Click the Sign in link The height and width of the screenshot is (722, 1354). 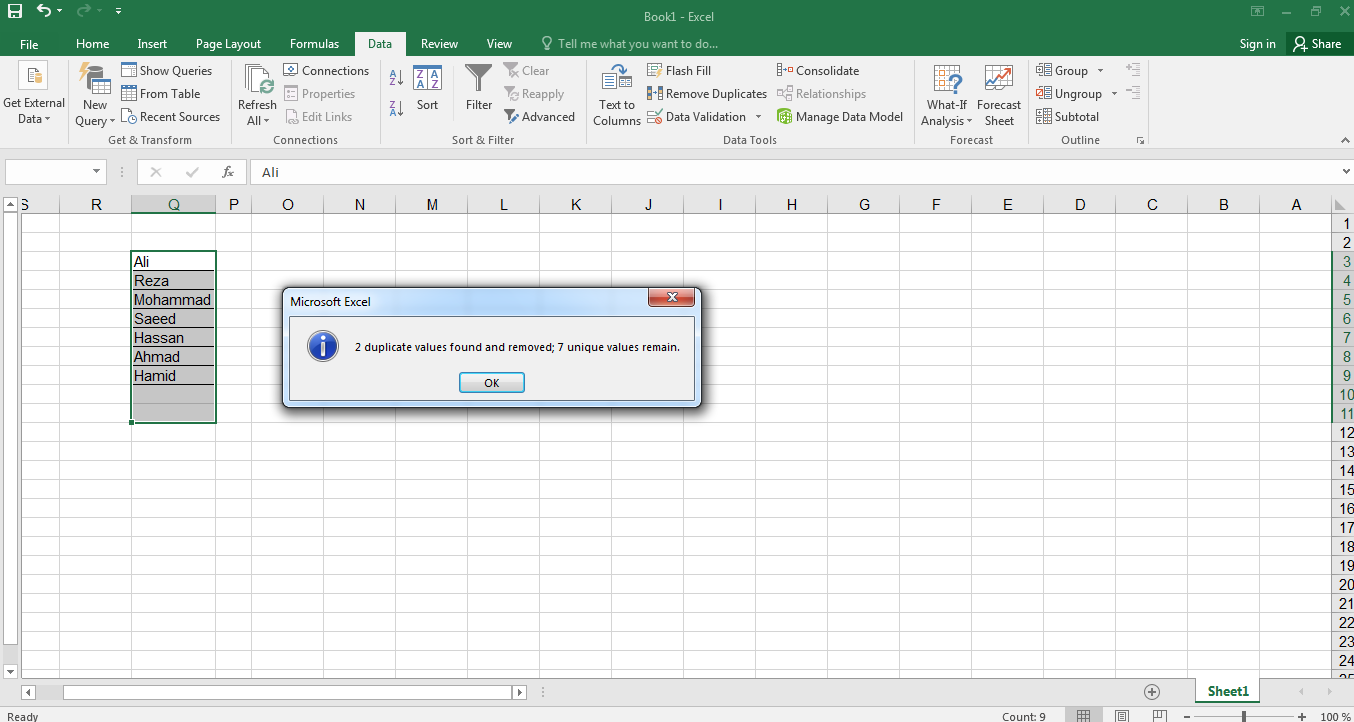point(1257,44)
